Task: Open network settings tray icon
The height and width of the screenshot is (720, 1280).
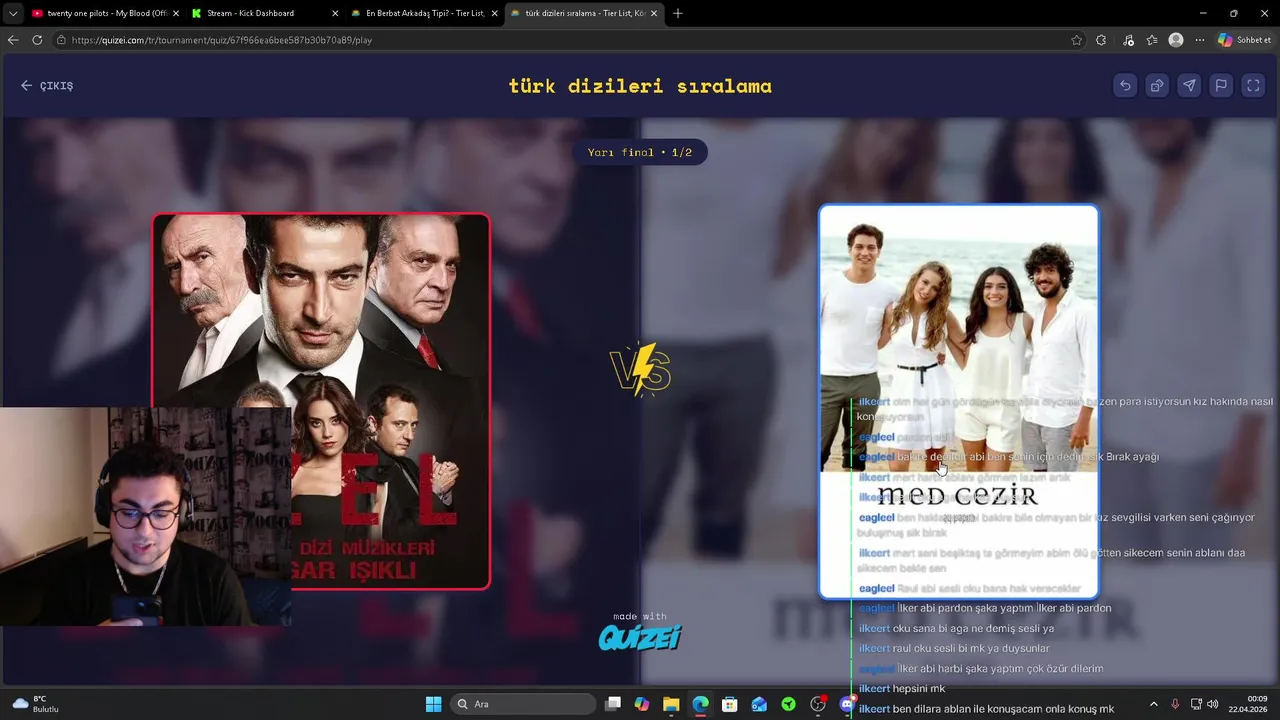Action: pyautogui.click(x=1196, y=704)
